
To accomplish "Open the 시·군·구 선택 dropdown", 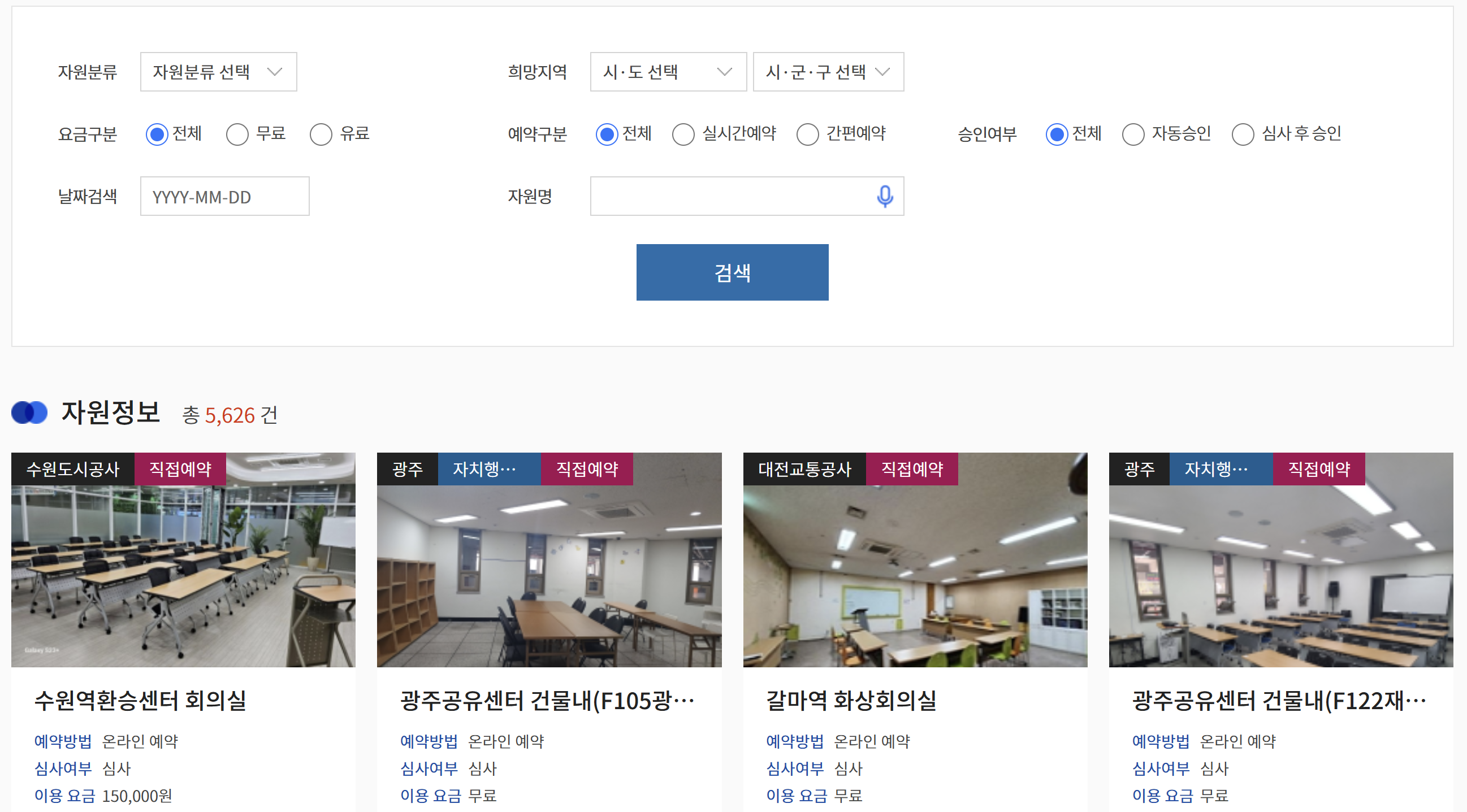I will click(x=828, y=72).
